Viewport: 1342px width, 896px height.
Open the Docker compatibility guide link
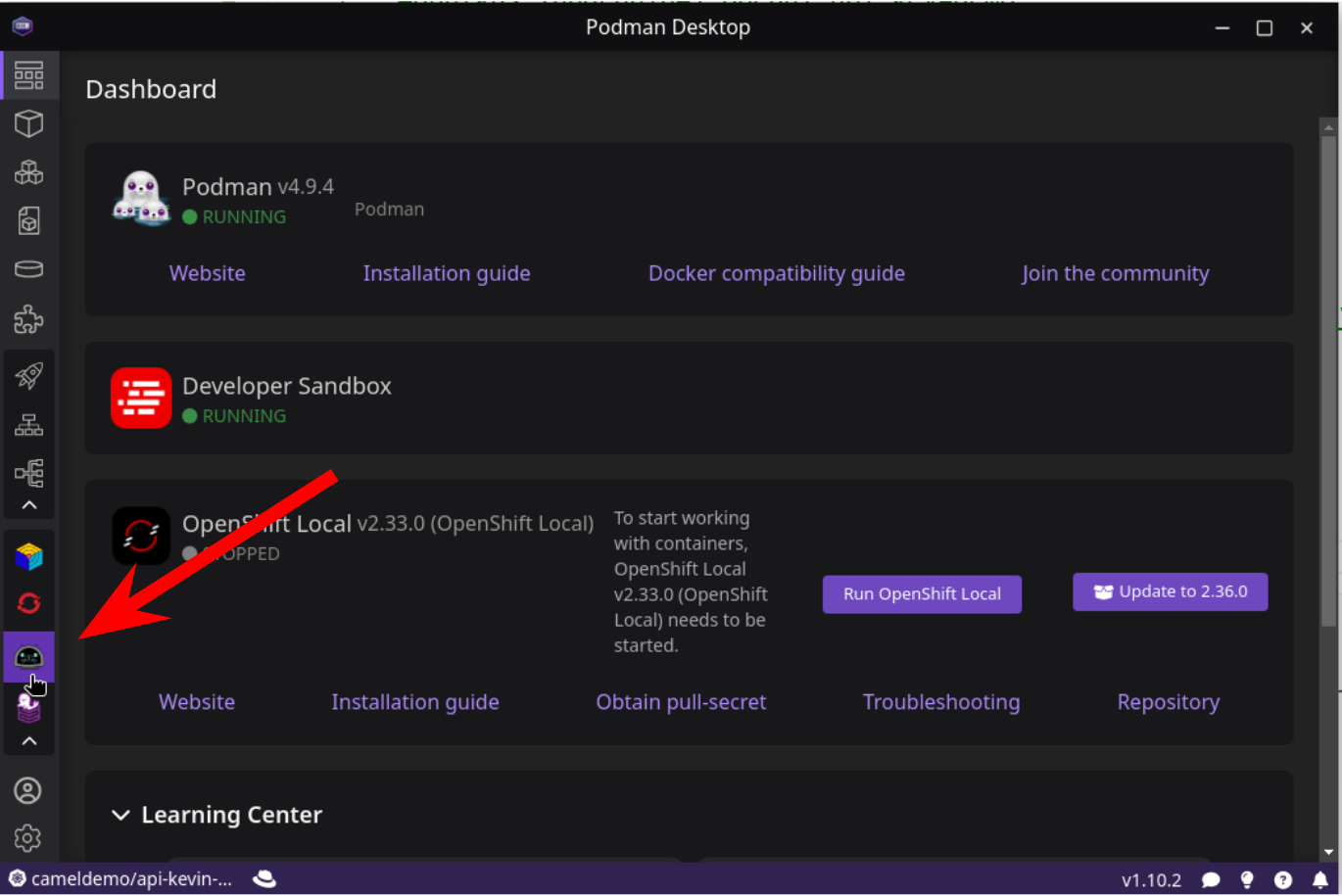coord(777,273)
